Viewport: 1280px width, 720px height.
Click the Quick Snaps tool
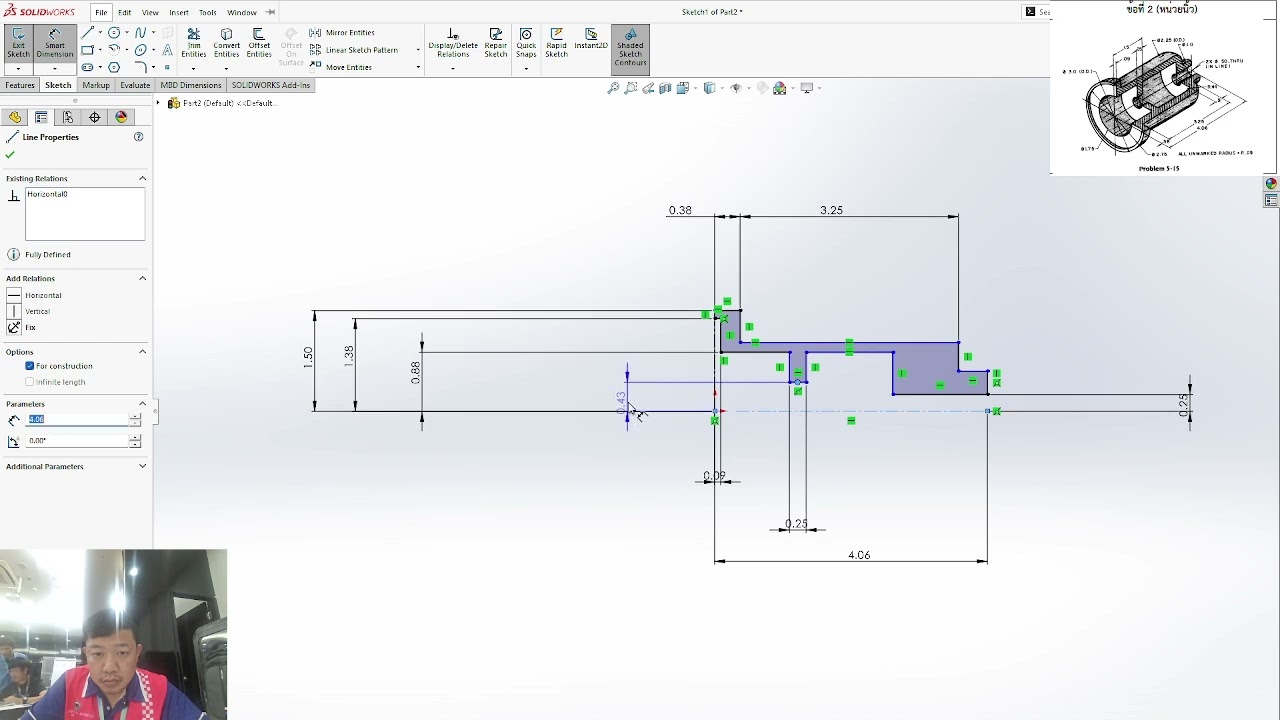tap(526, 43)
